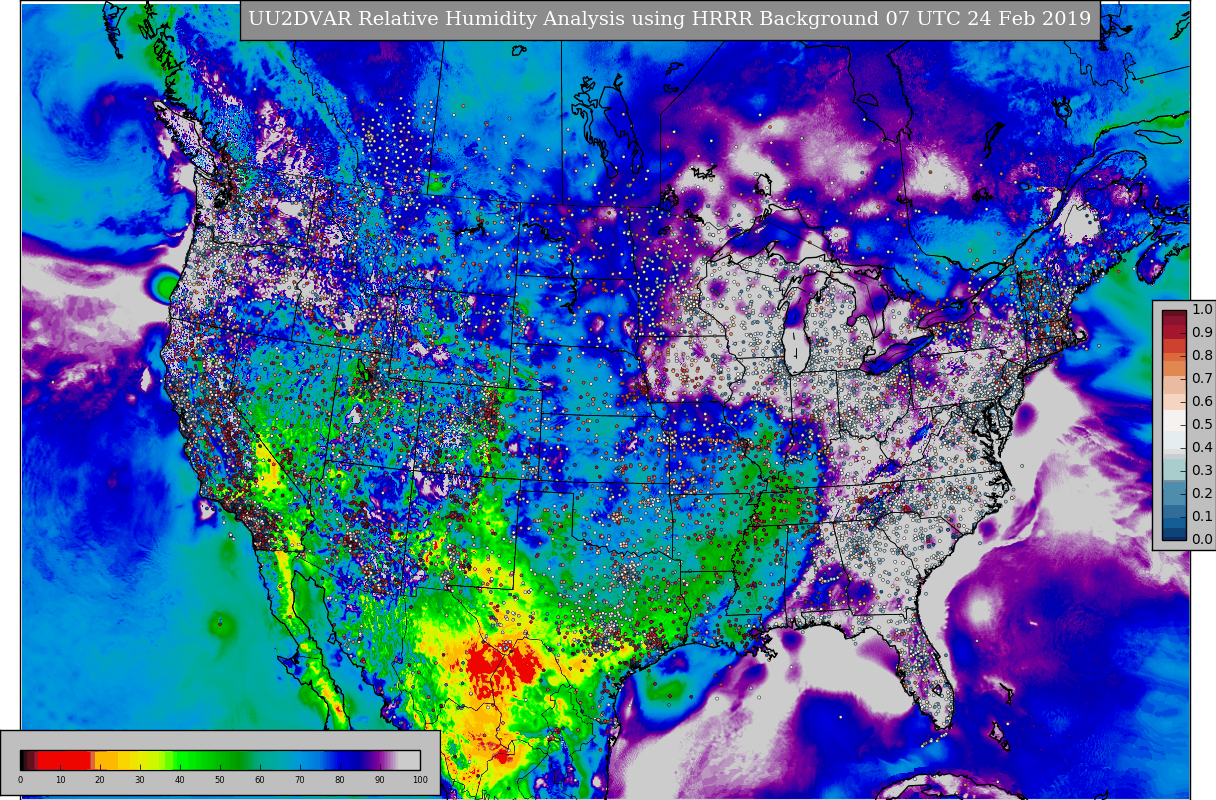Click the humidity colorbar tick label 100

click(x=420, y=780)
